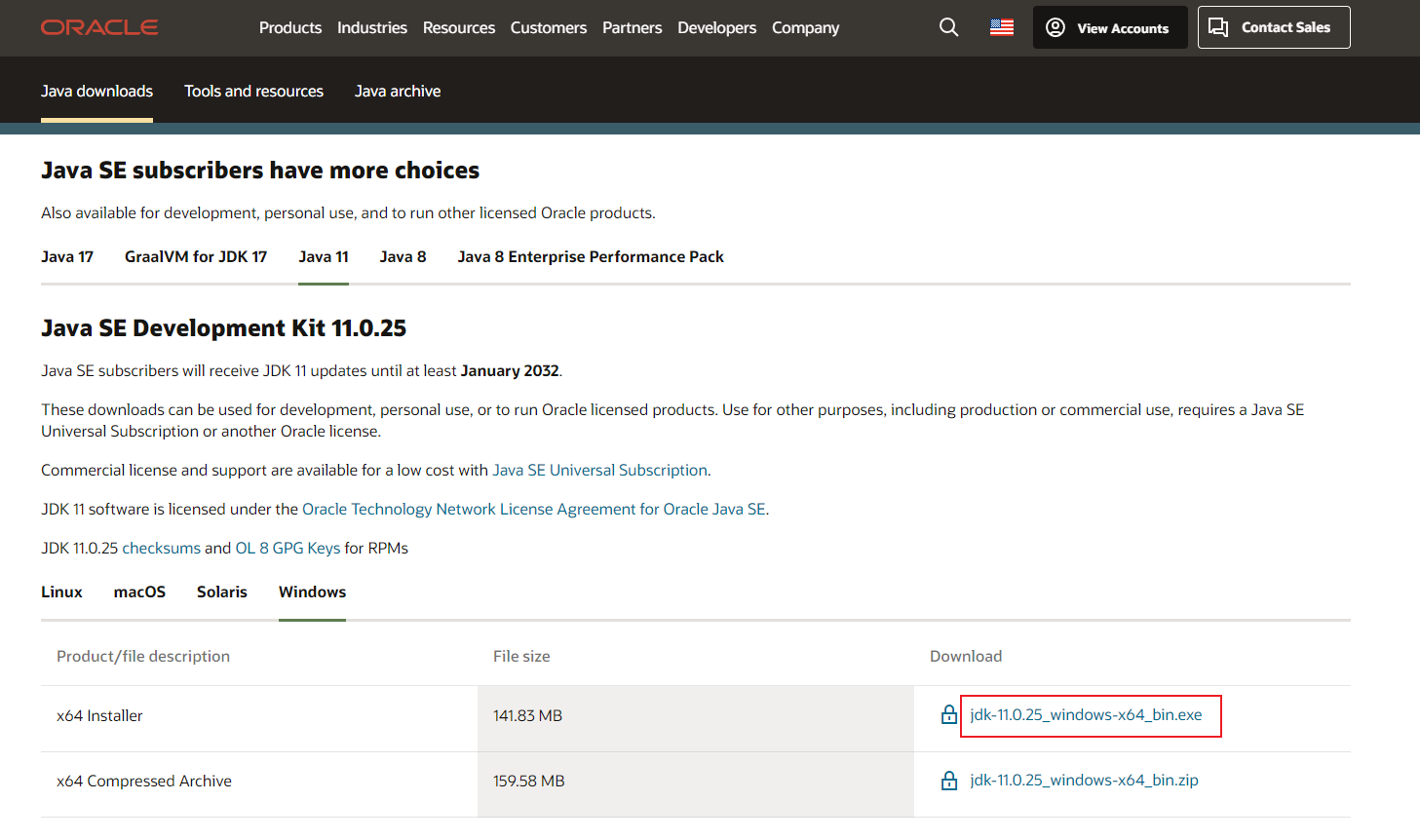Click Product/file description column header

pyautogui.click(x=143, y=656)
